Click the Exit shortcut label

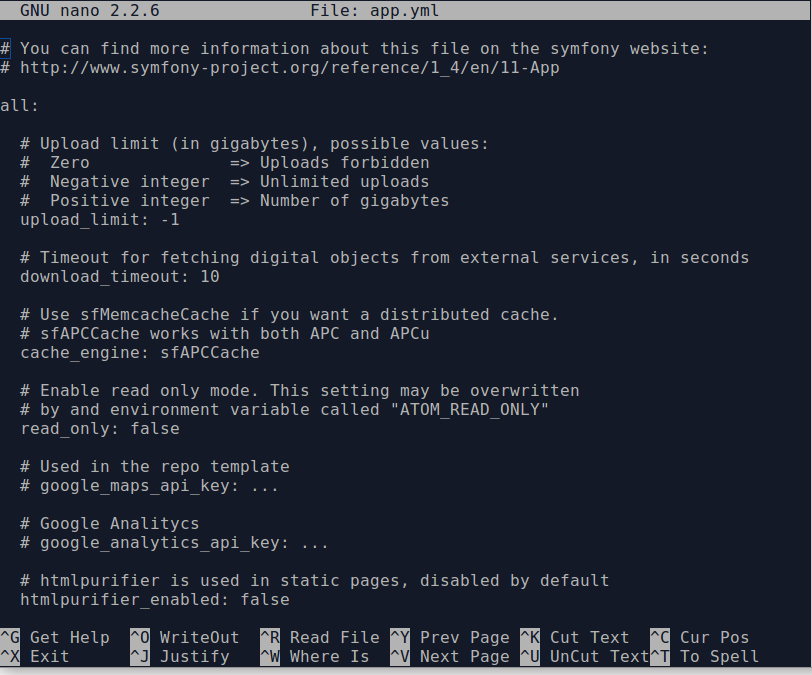point(49,656)
